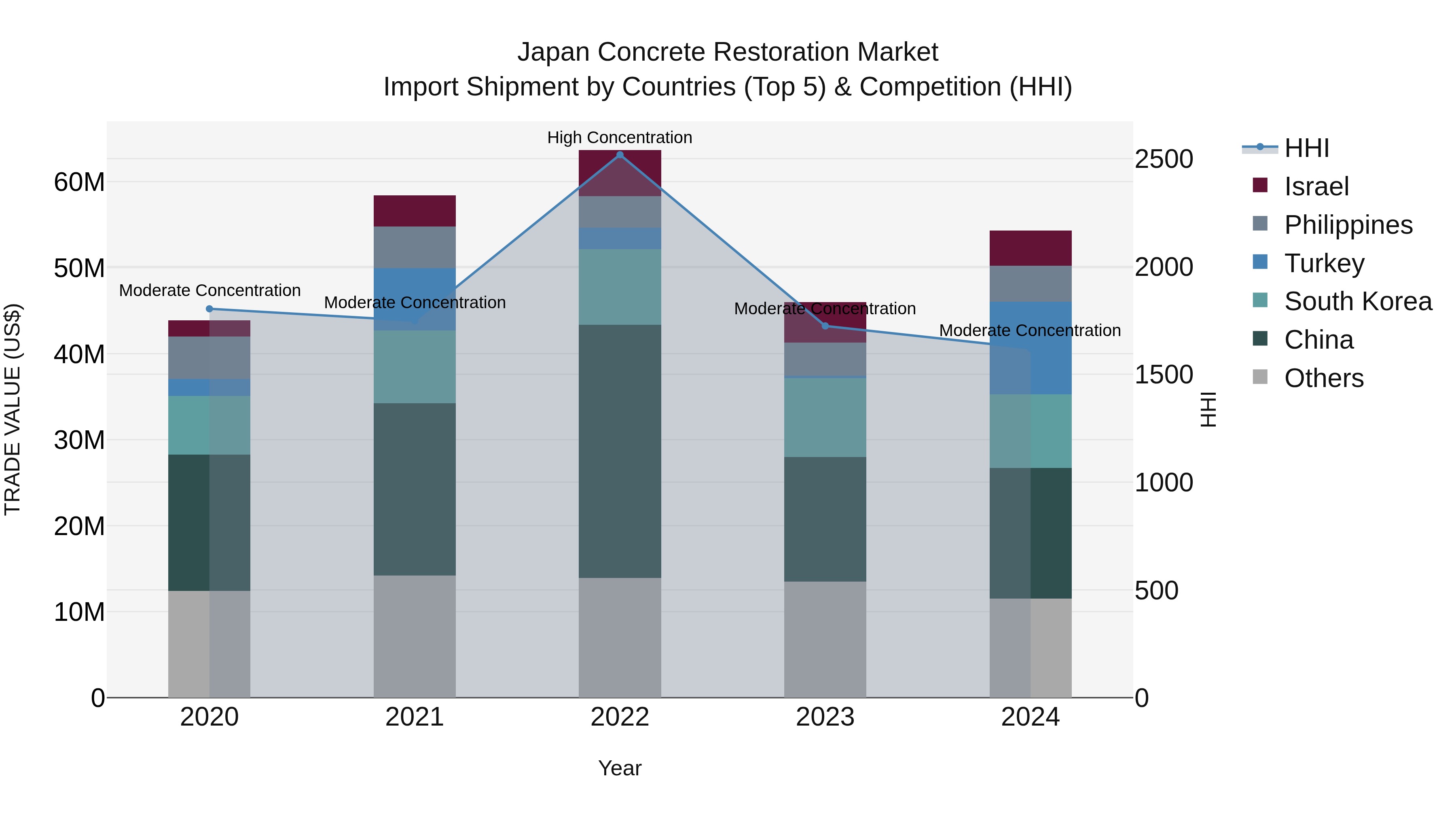Click the Others legend swatch
Image resolution: width=1456 pixels, height=819 pixels.
(1260, 377)
